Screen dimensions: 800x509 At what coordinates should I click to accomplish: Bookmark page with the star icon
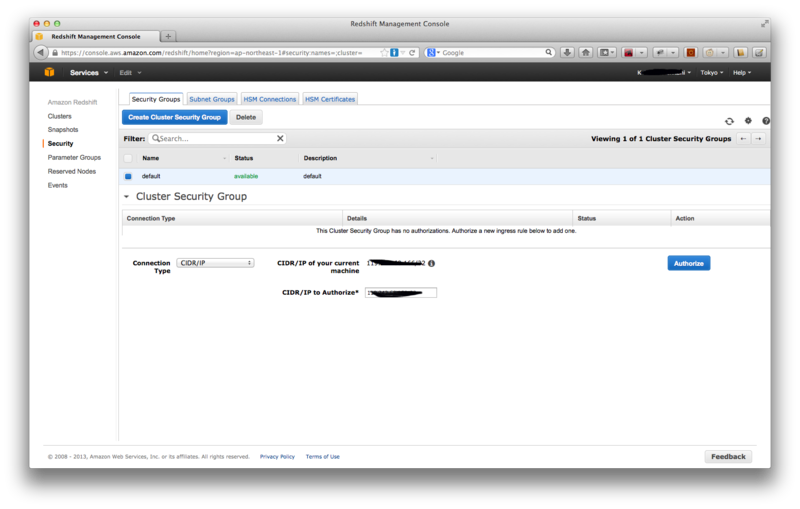point(384,53)
